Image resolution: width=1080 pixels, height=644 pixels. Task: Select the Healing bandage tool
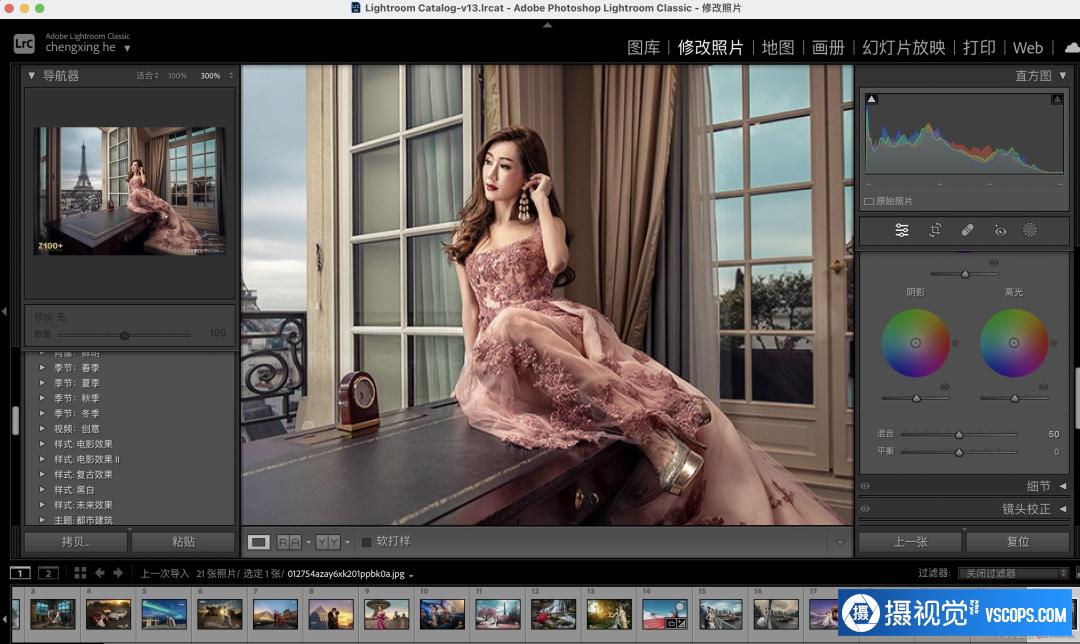(967, 231)
